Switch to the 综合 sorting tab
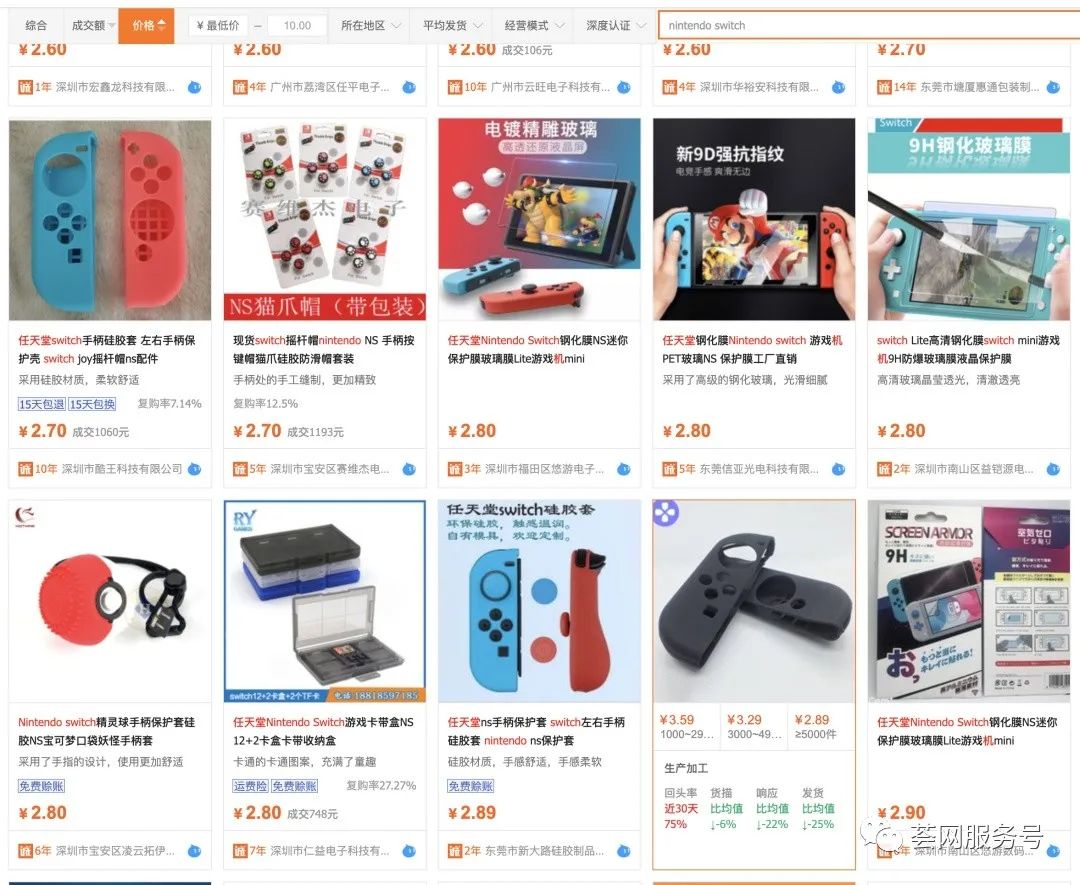The image size is (1080, 885). coord(36,25)
